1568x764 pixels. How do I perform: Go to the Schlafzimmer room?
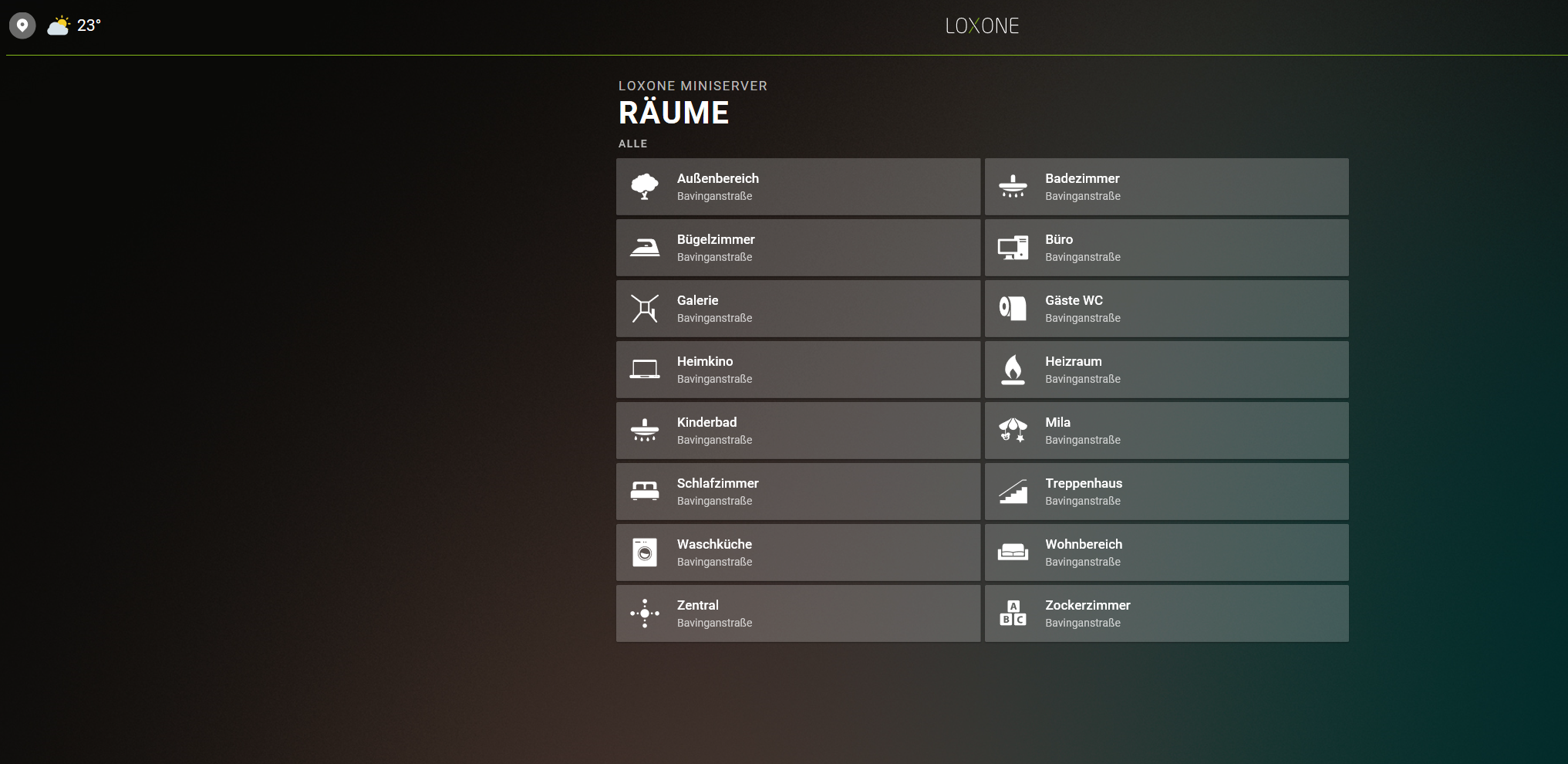point(798,492)
